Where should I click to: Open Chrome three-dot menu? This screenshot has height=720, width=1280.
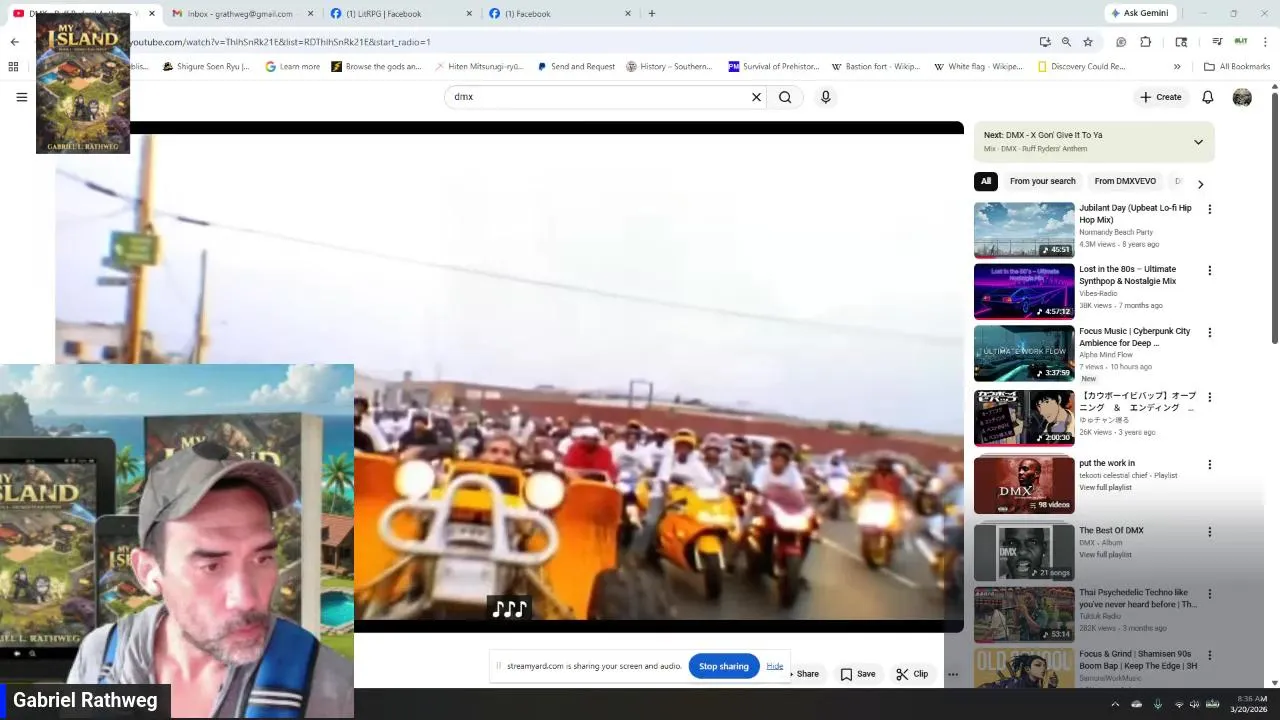coord(1265,42)
